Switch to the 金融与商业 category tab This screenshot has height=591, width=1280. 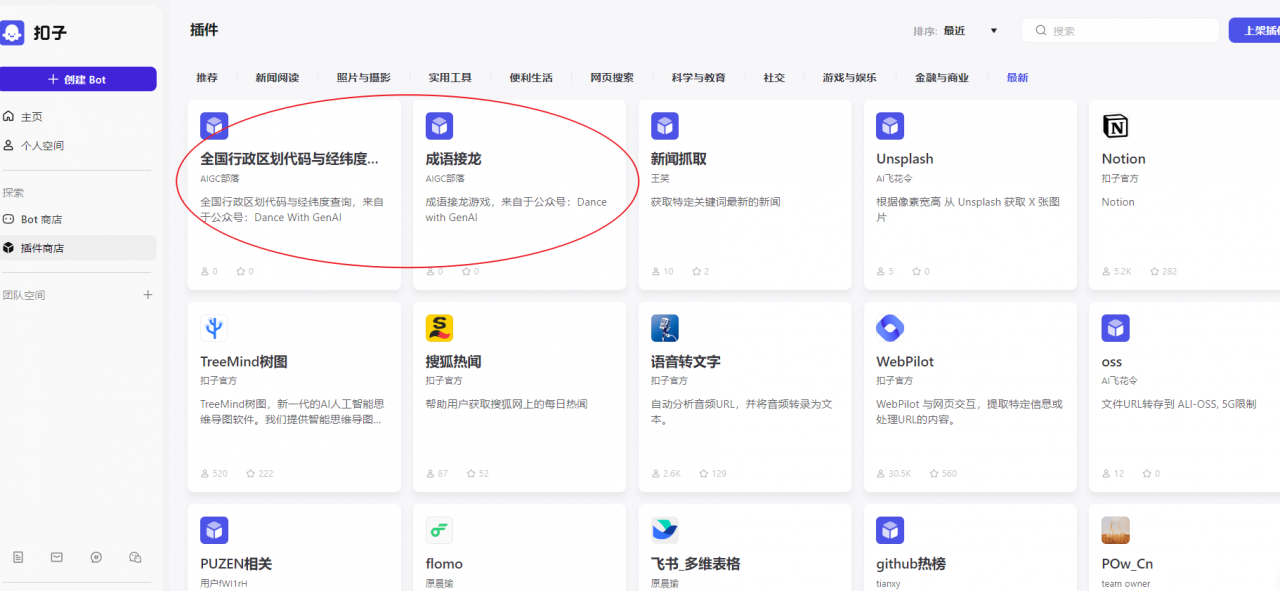coord(942,78)
